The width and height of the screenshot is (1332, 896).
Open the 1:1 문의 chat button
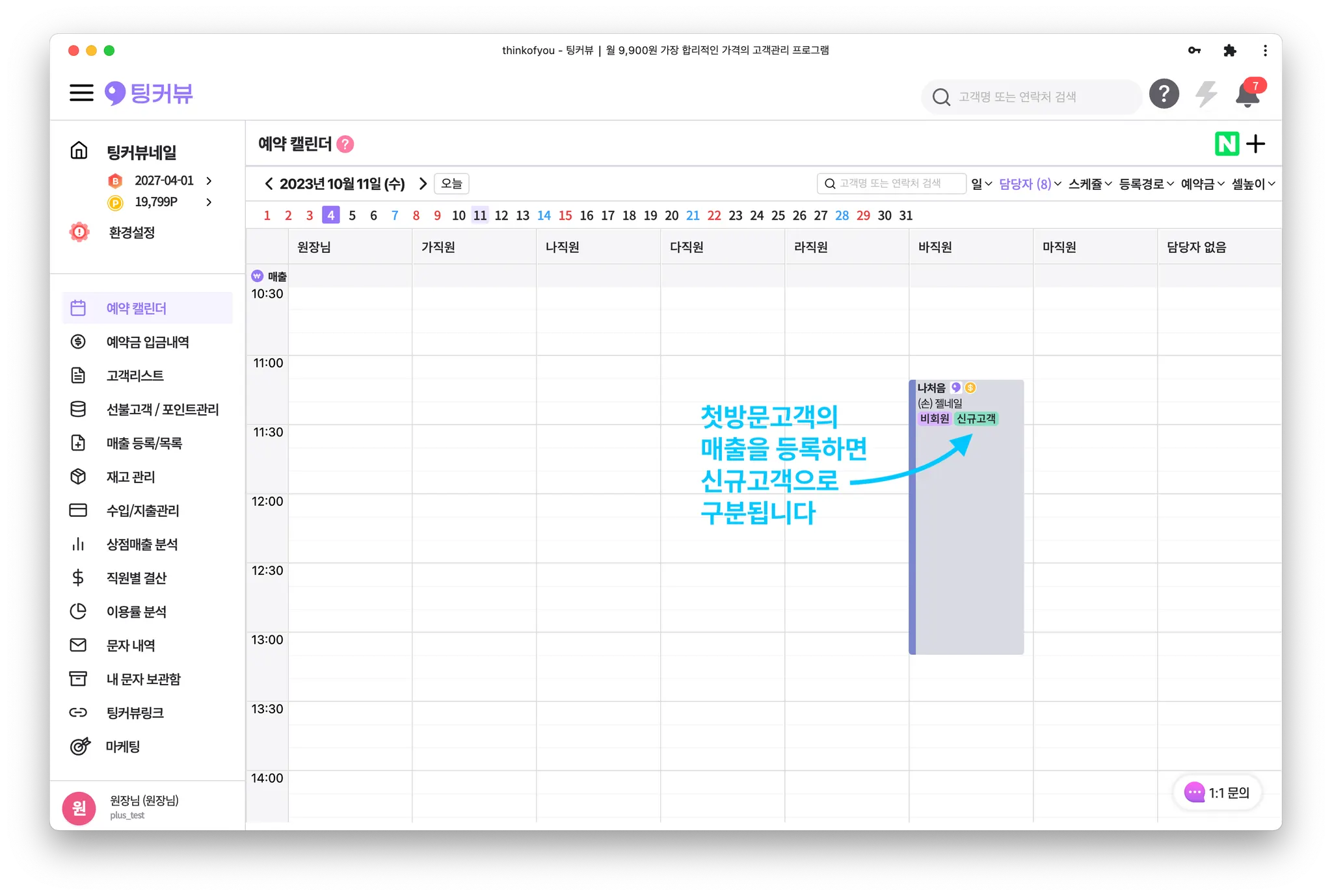coord(1217,793)
